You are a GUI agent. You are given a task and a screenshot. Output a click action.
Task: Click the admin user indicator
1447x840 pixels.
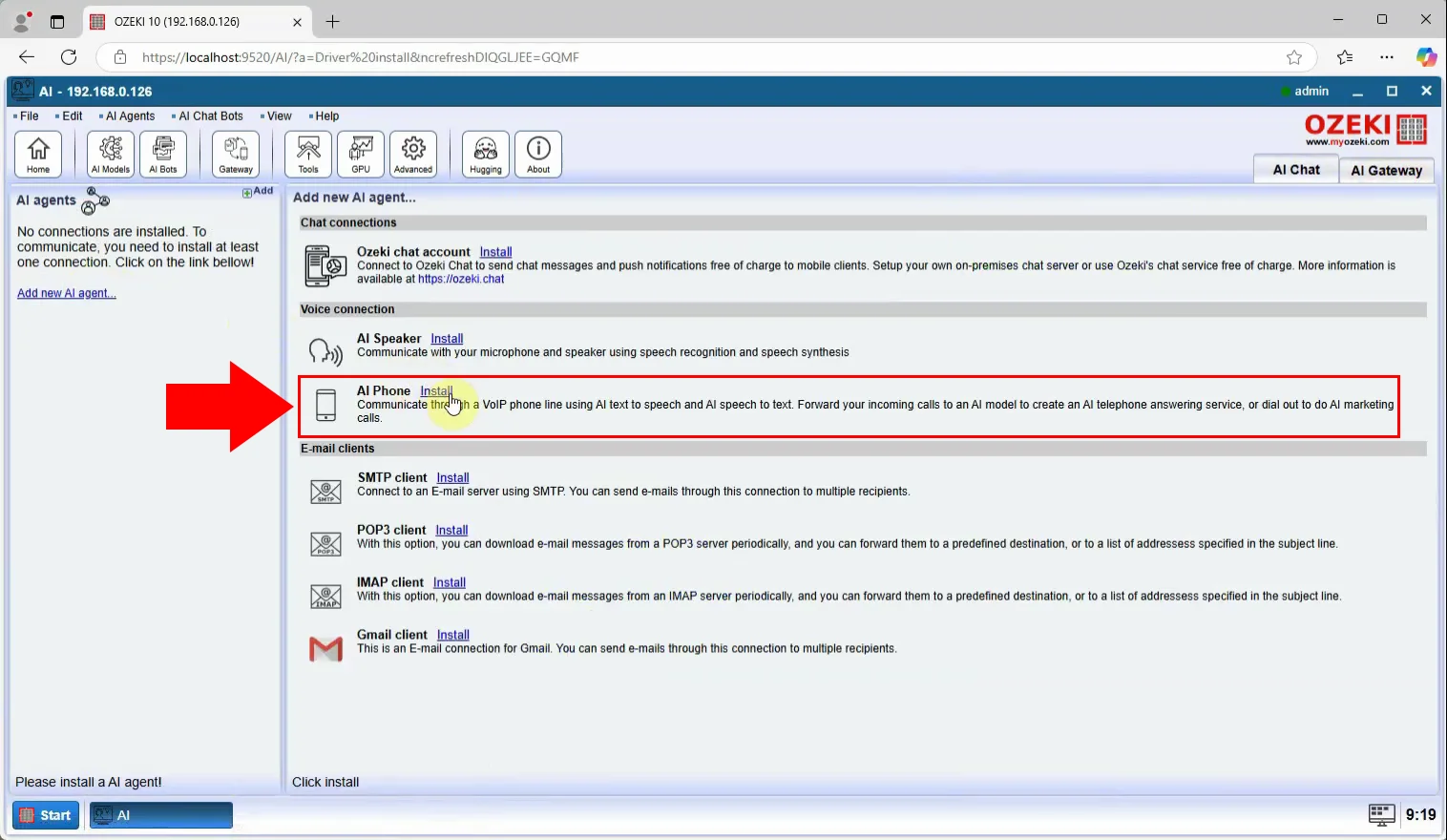(1305, 91)
